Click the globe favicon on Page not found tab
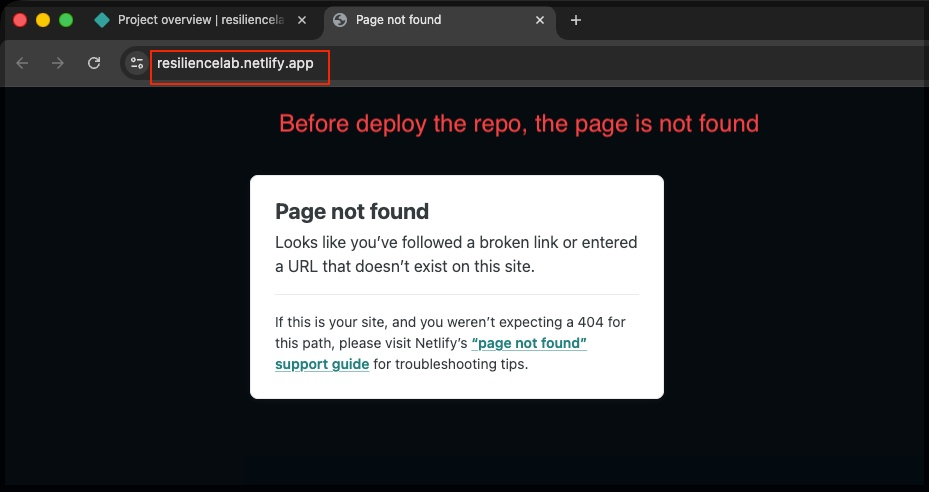The width and height of the screenshot is (929, 492). click(340, 20)
